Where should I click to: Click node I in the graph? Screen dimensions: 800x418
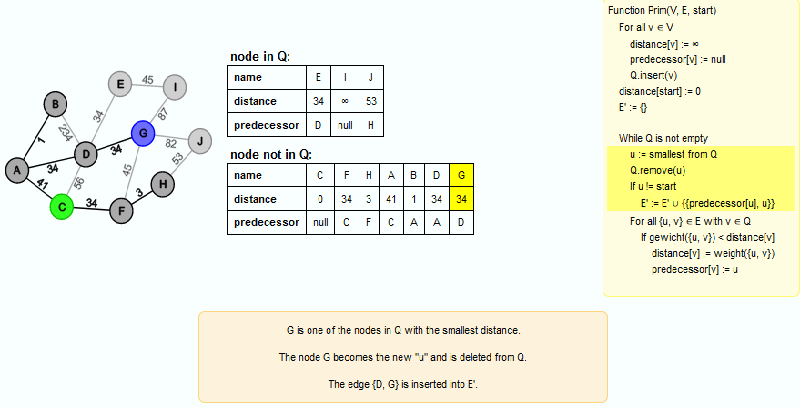[x=175, y=87]
